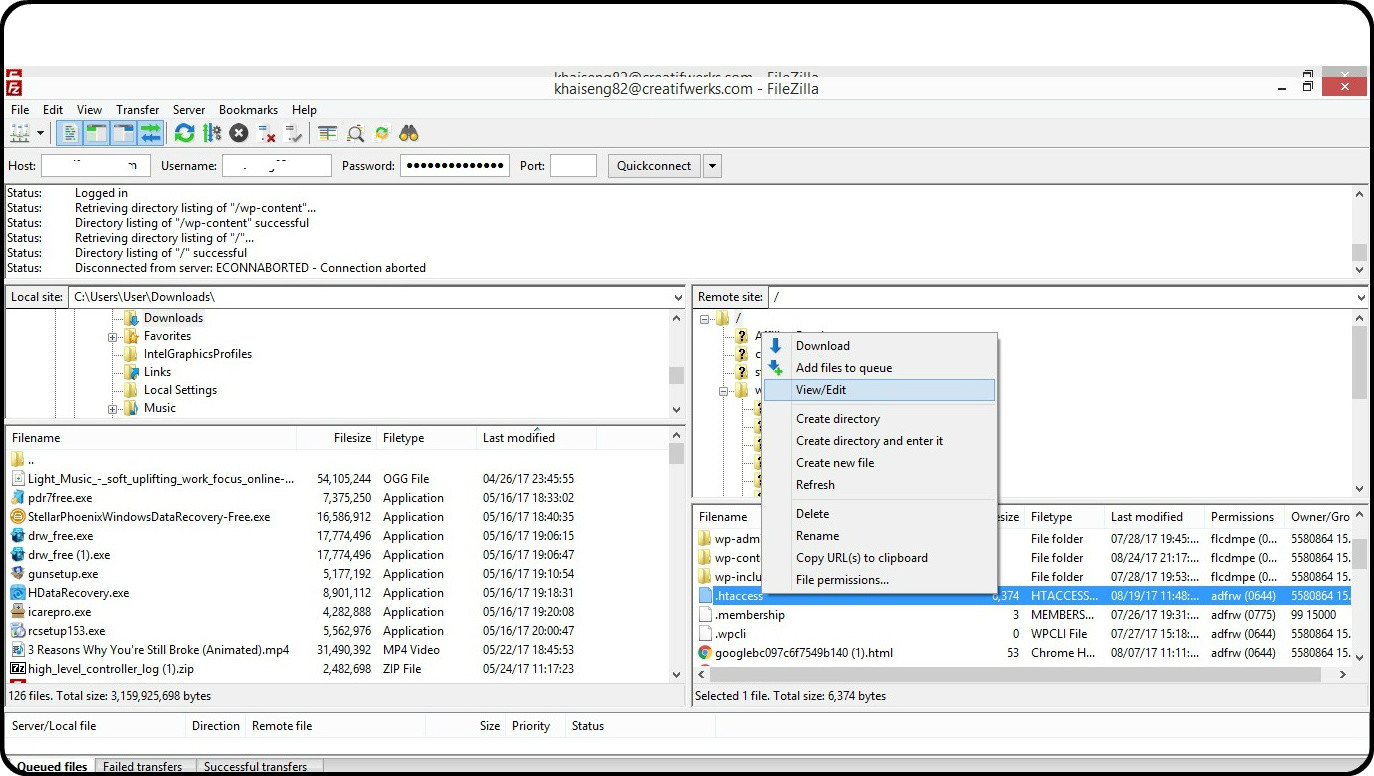Open the Remote site path dropdown
The image size is (1374, 776).
coord(1361,297)
